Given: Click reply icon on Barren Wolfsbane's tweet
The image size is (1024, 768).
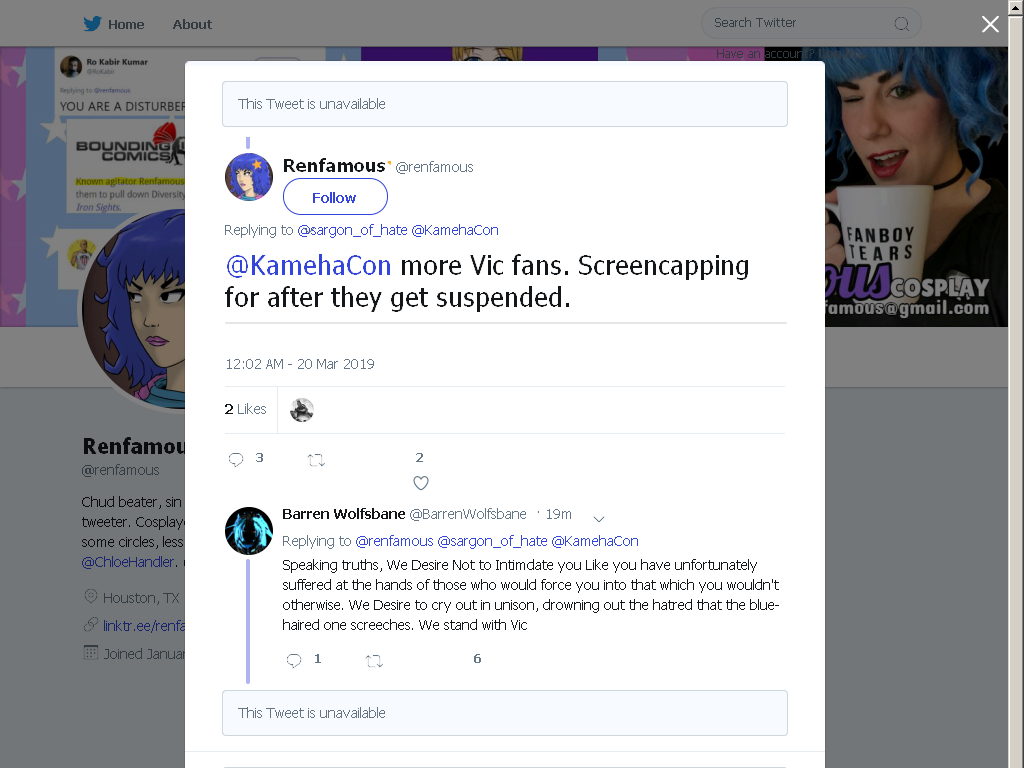Looking at the screenshot, I should (294, 660).
